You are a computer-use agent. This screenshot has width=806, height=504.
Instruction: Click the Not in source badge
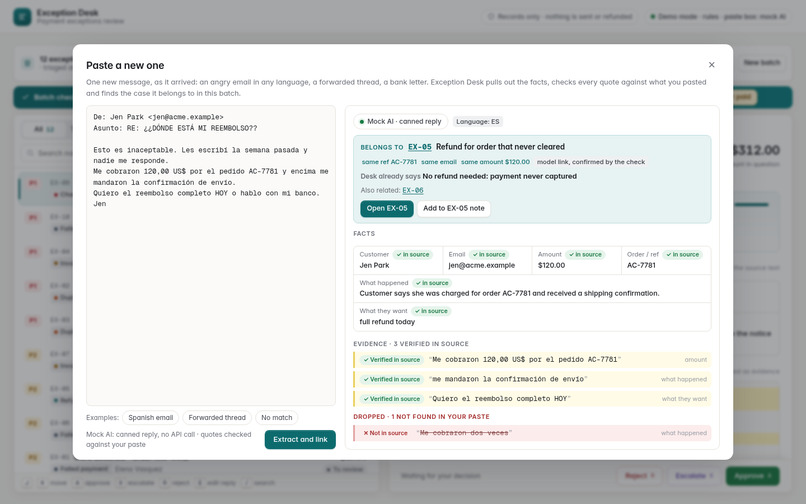coord(385,433)
